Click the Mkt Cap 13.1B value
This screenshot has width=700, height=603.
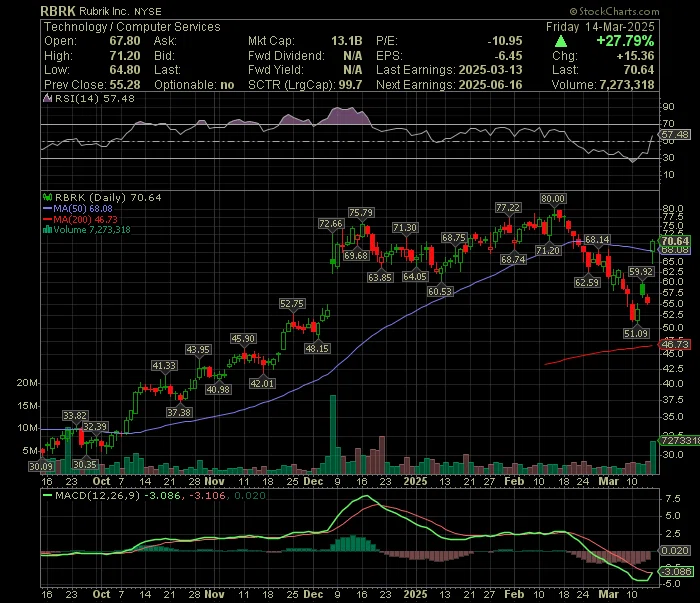pos(346,41)
